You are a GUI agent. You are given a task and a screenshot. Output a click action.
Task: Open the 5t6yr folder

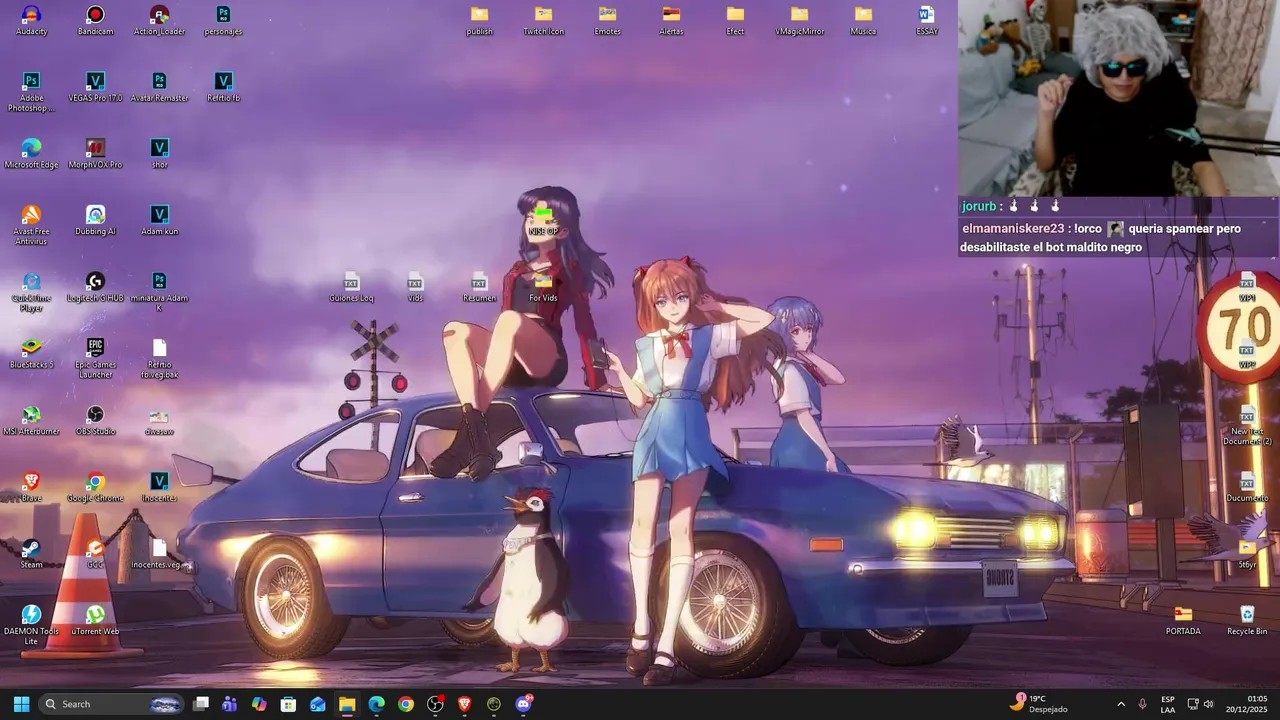pyautogui.click(x=1247, y=554)
